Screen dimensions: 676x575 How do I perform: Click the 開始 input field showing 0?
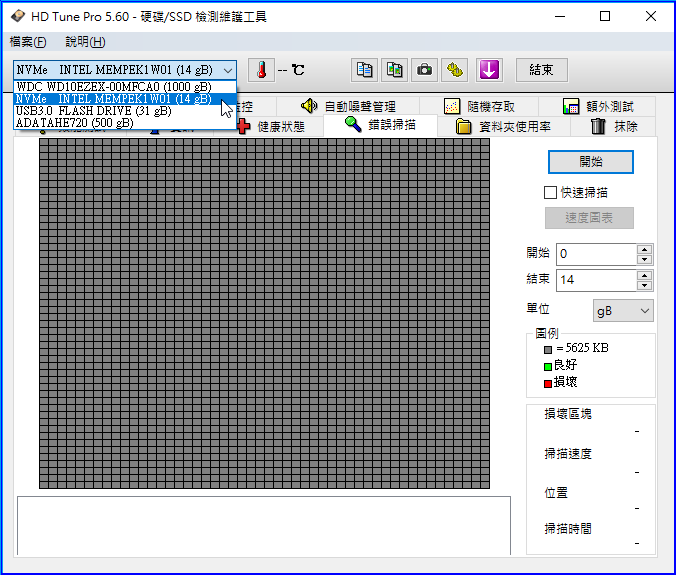596,254
